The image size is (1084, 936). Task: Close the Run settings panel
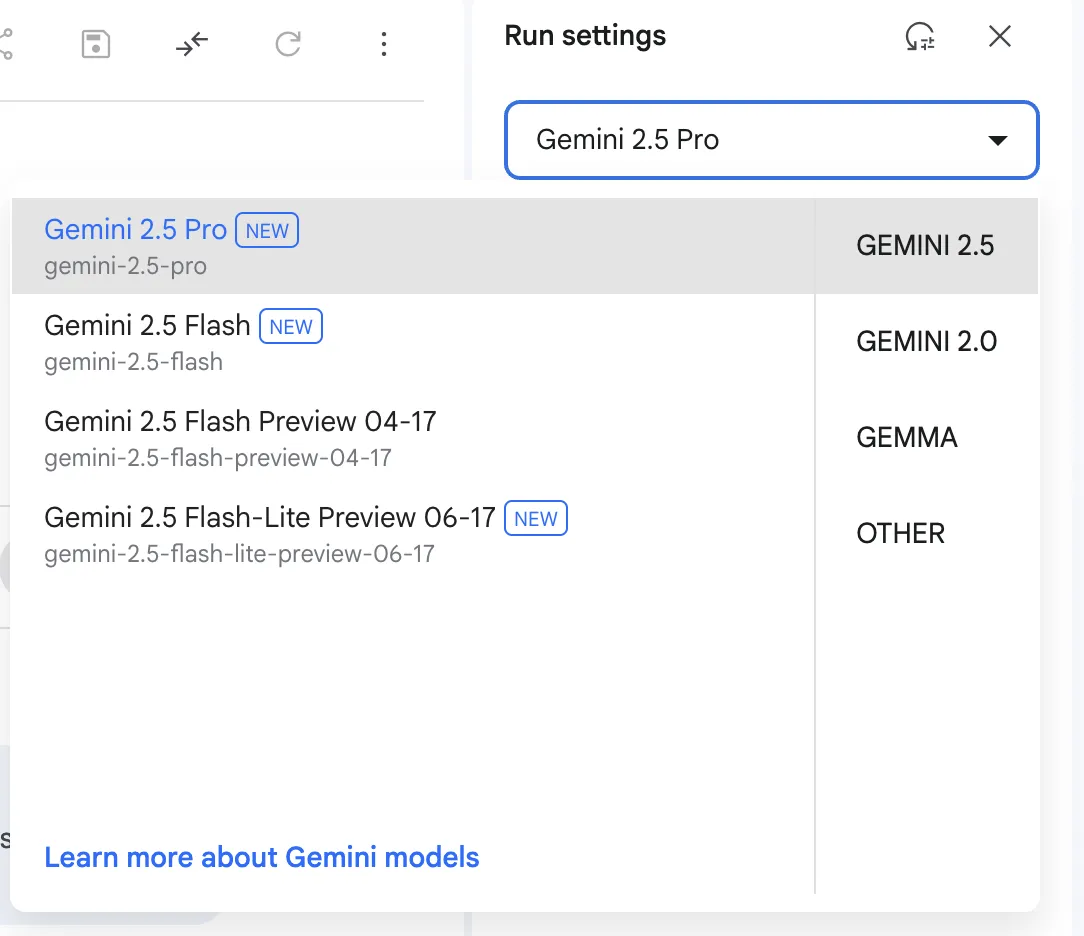999,37
